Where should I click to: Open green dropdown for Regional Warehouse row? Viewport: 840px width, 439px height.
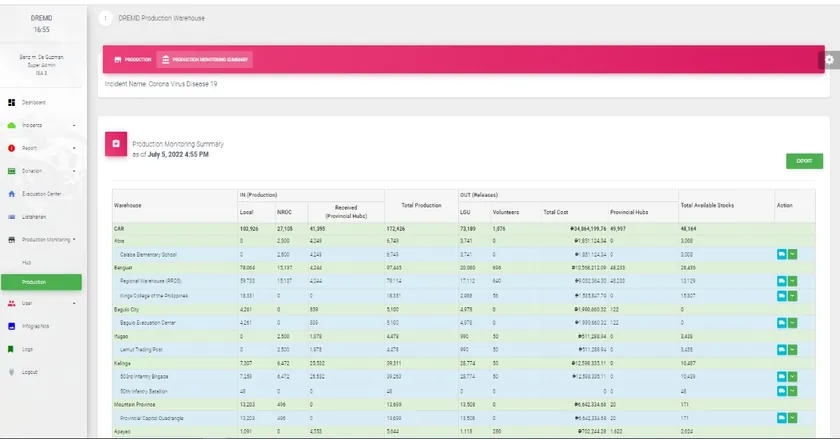click(x=792, y=281)
